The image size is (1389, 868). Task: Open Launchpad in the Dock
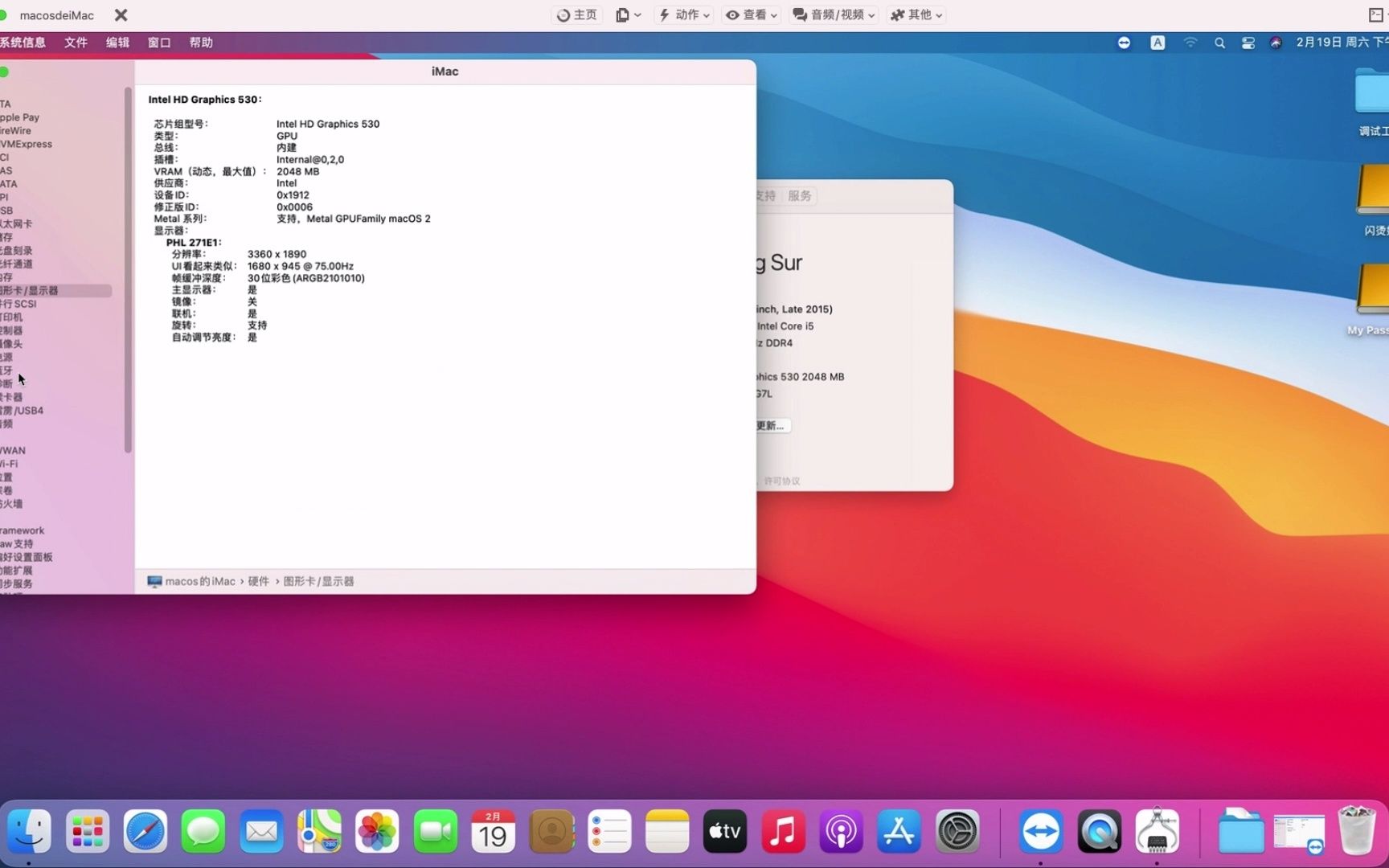(x=88, y=831)
